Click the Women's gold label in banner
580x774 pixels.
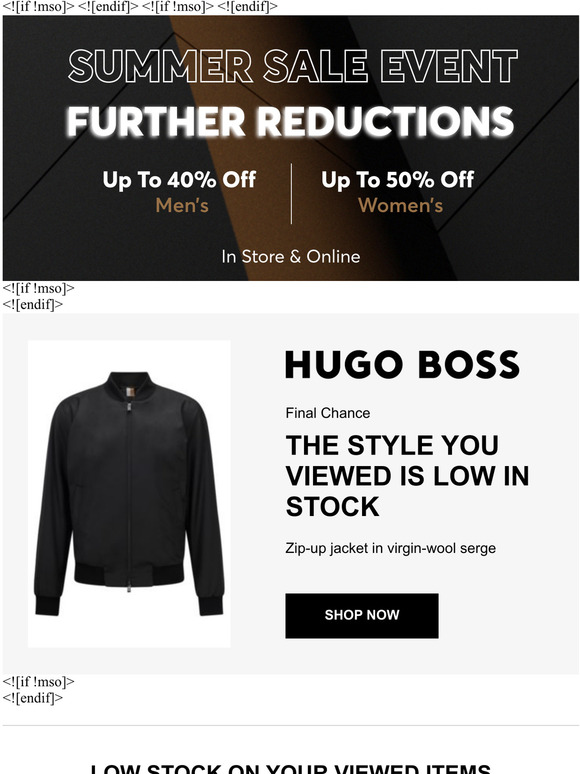[x=400, y=205]
